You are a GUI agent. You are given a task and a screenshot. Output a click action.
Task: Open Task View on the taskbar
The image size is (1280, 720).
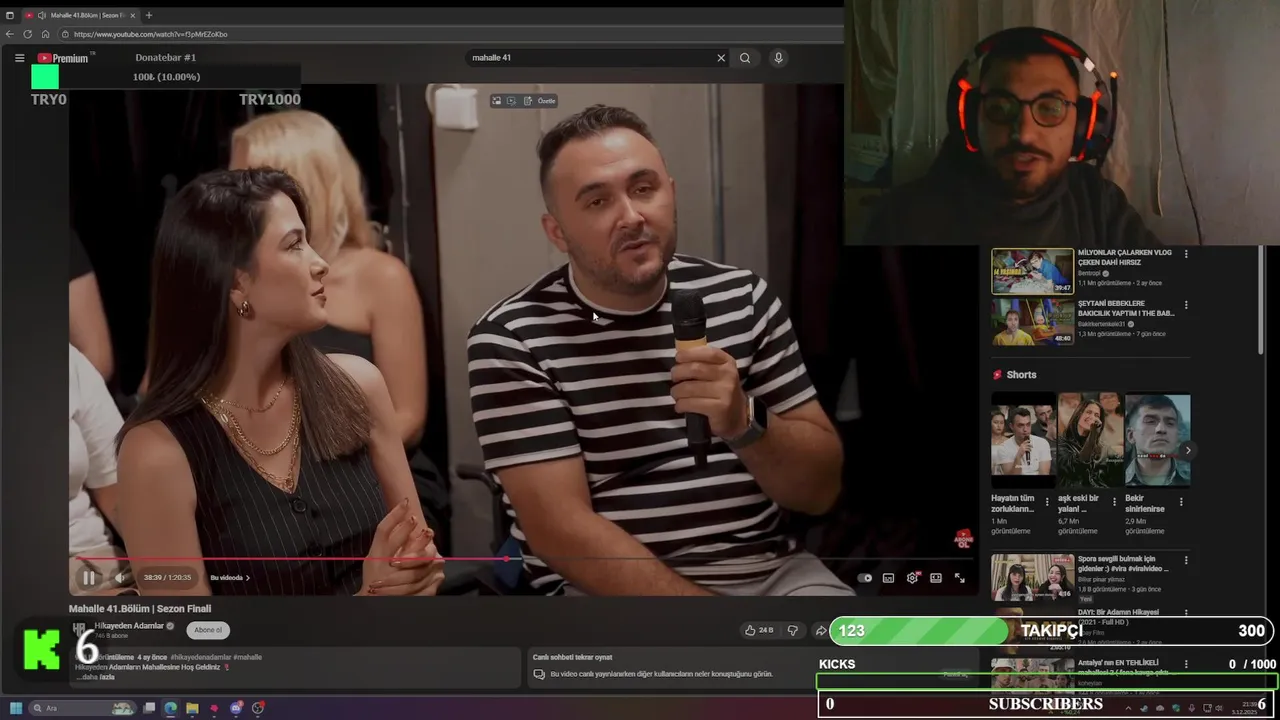(x=149, y=708)
